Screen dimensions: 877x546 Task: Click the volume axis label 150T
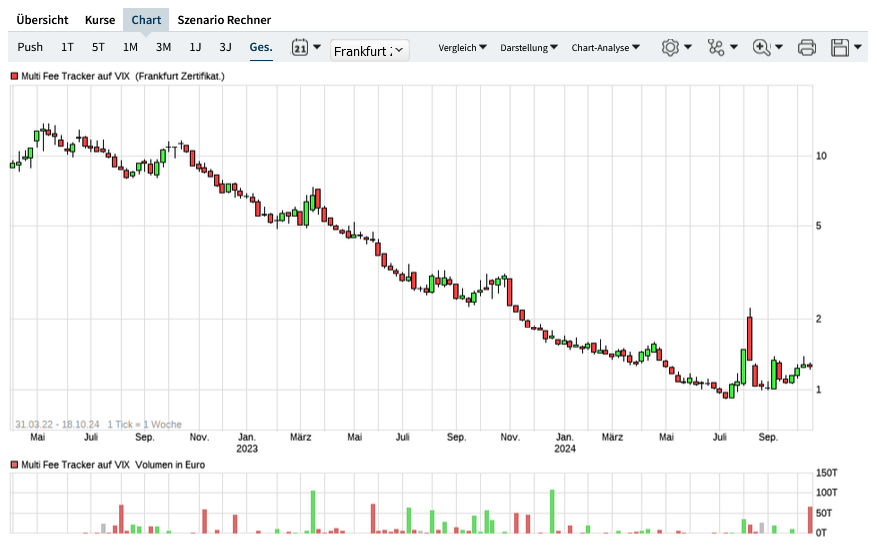tap(827, 473)
